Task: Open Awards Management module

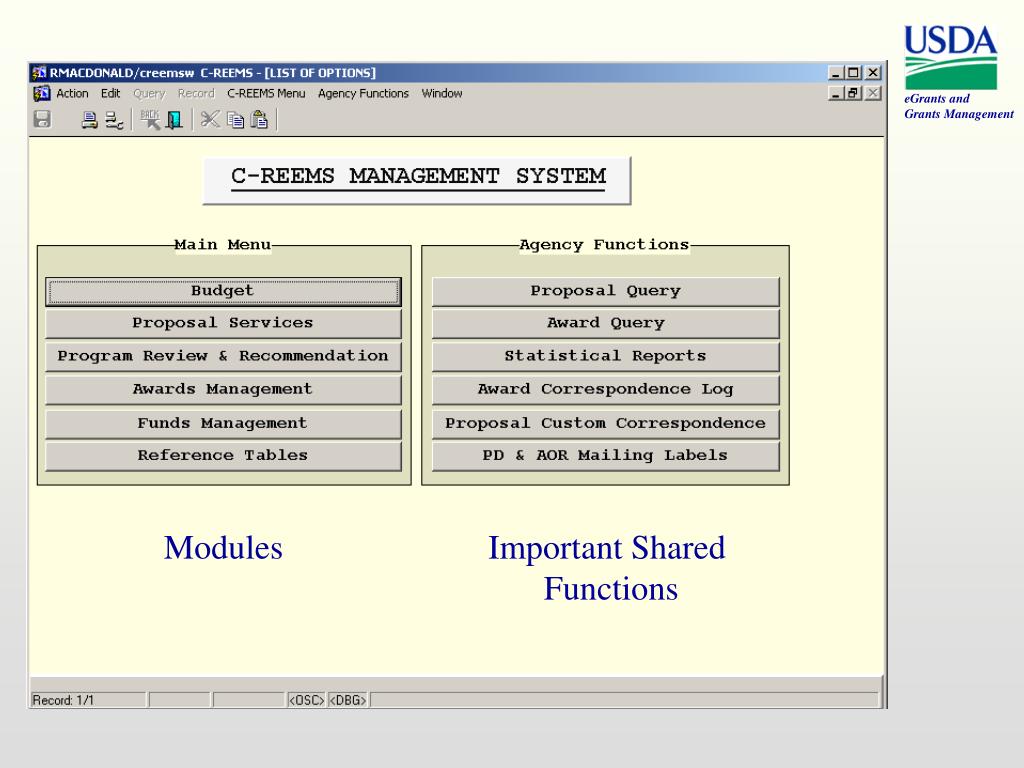Action: pos(223,390)
